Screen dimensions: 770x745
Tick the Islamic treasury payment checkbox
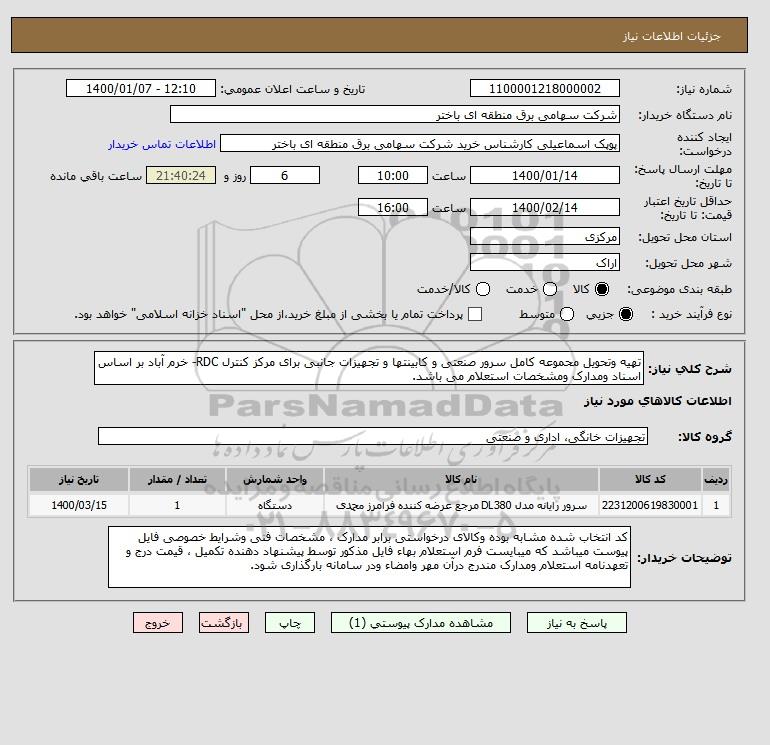[475, 314]
